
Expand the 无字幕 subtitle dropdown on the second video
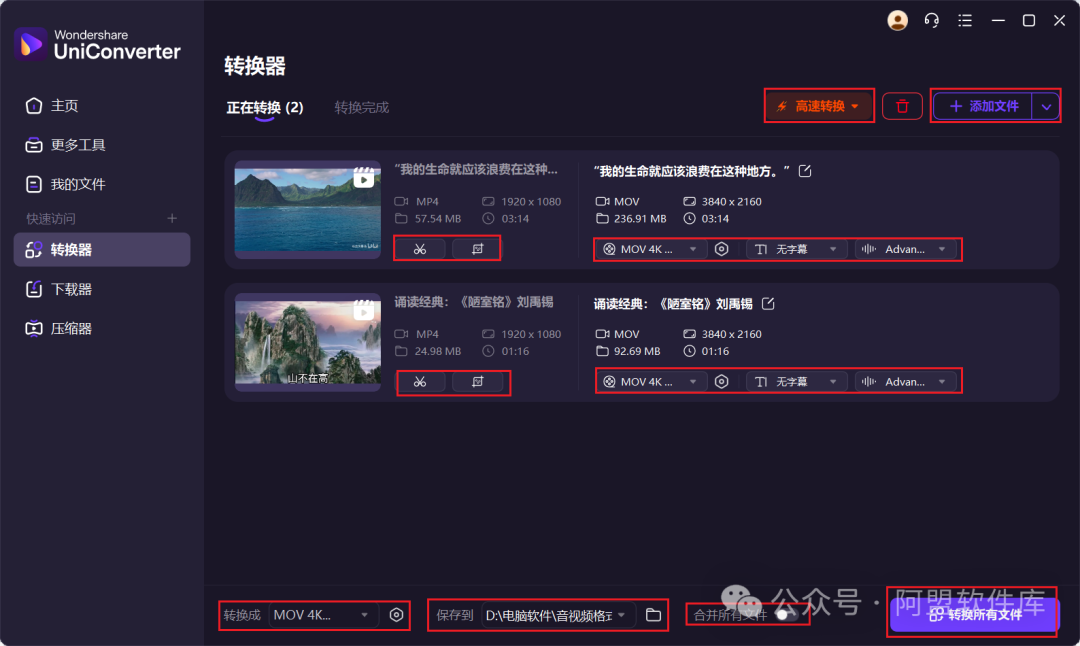796,381
